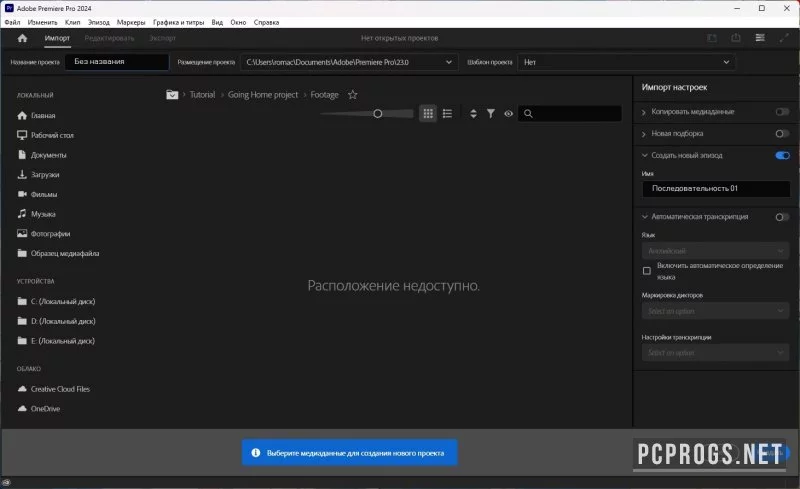
Task: Toggle full screen video icon
Action: click(x=784, y=38)
